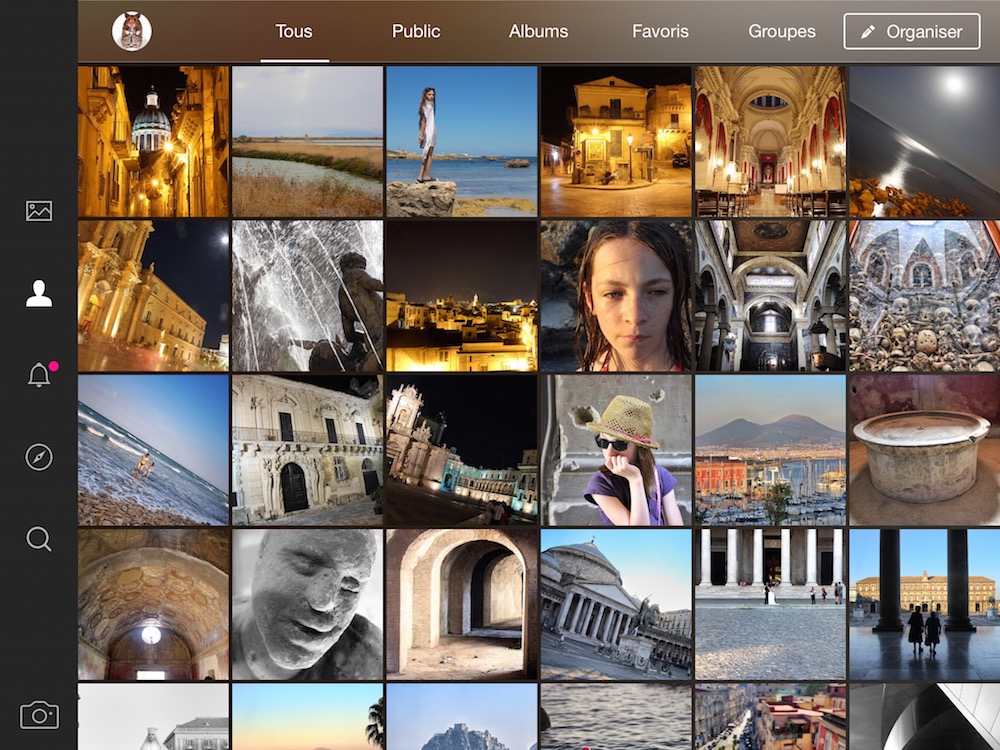Open photo of marshland under cloudy sky
The width and height of the screenshot is (1000, 750).
(x=307, y=142)
